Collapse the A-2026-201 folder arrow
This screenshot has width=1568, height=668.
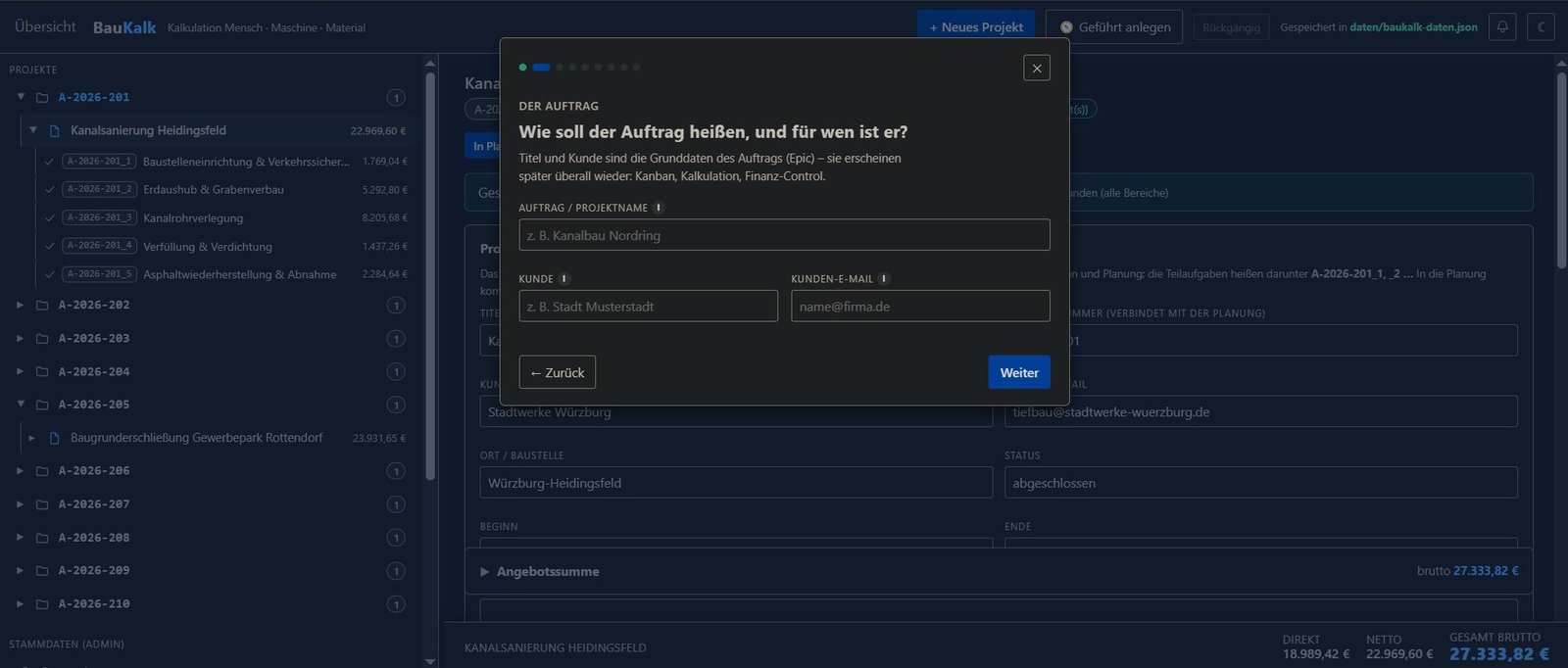click(x=21, y=97)
